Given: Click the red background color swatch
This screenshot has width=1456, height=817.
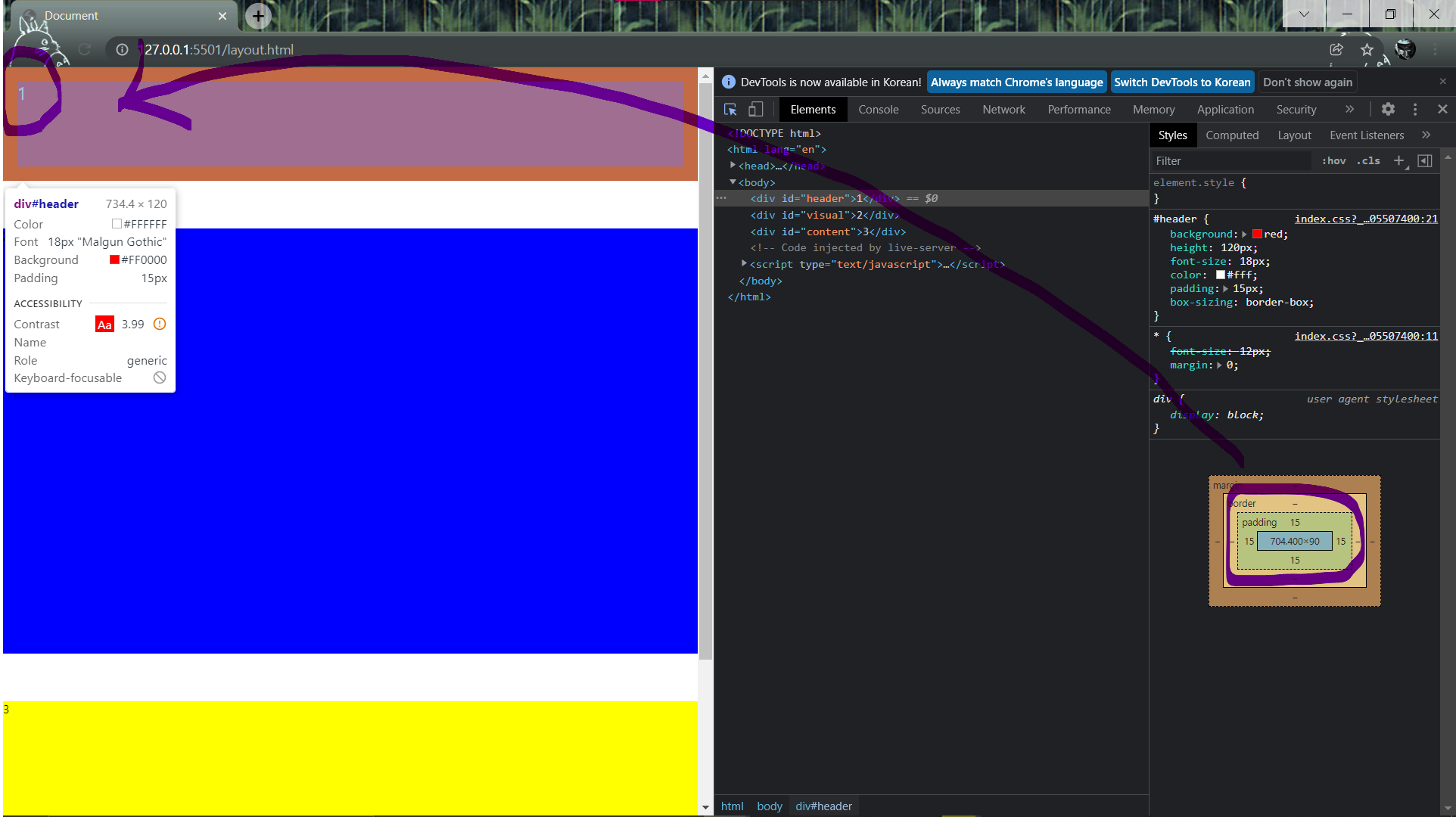Looking at the screenshot, I should (x=1257, y=235).
